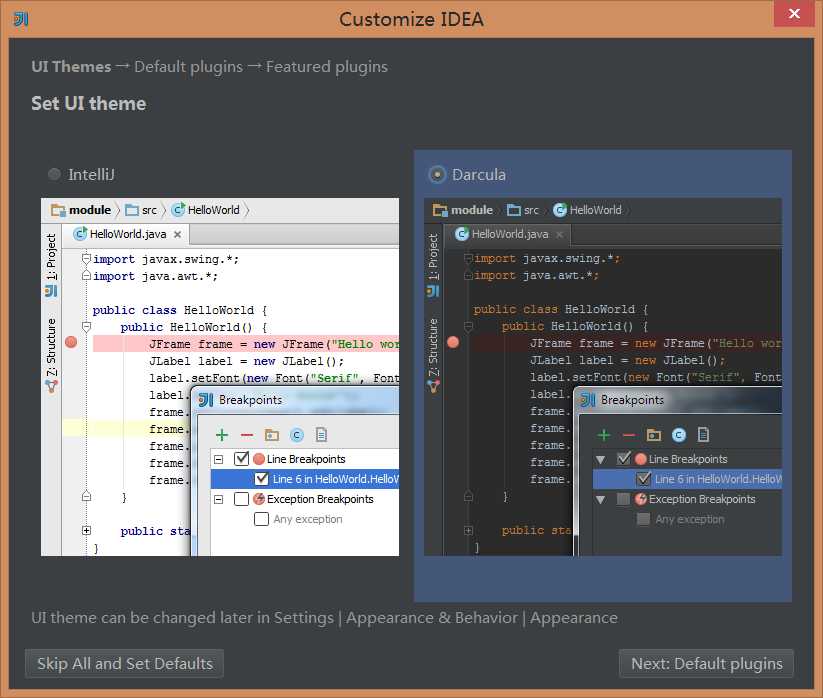Click the Darcula theme label text

(479, 174)
